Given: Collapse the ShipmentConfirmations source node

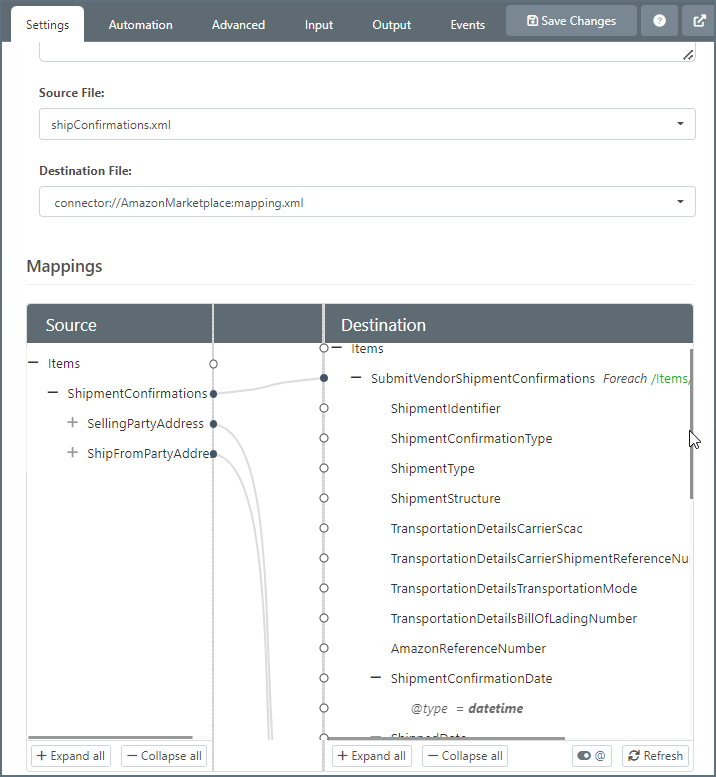Looking at the screenshot, I should pyautogui.click(x=53, y=393).
